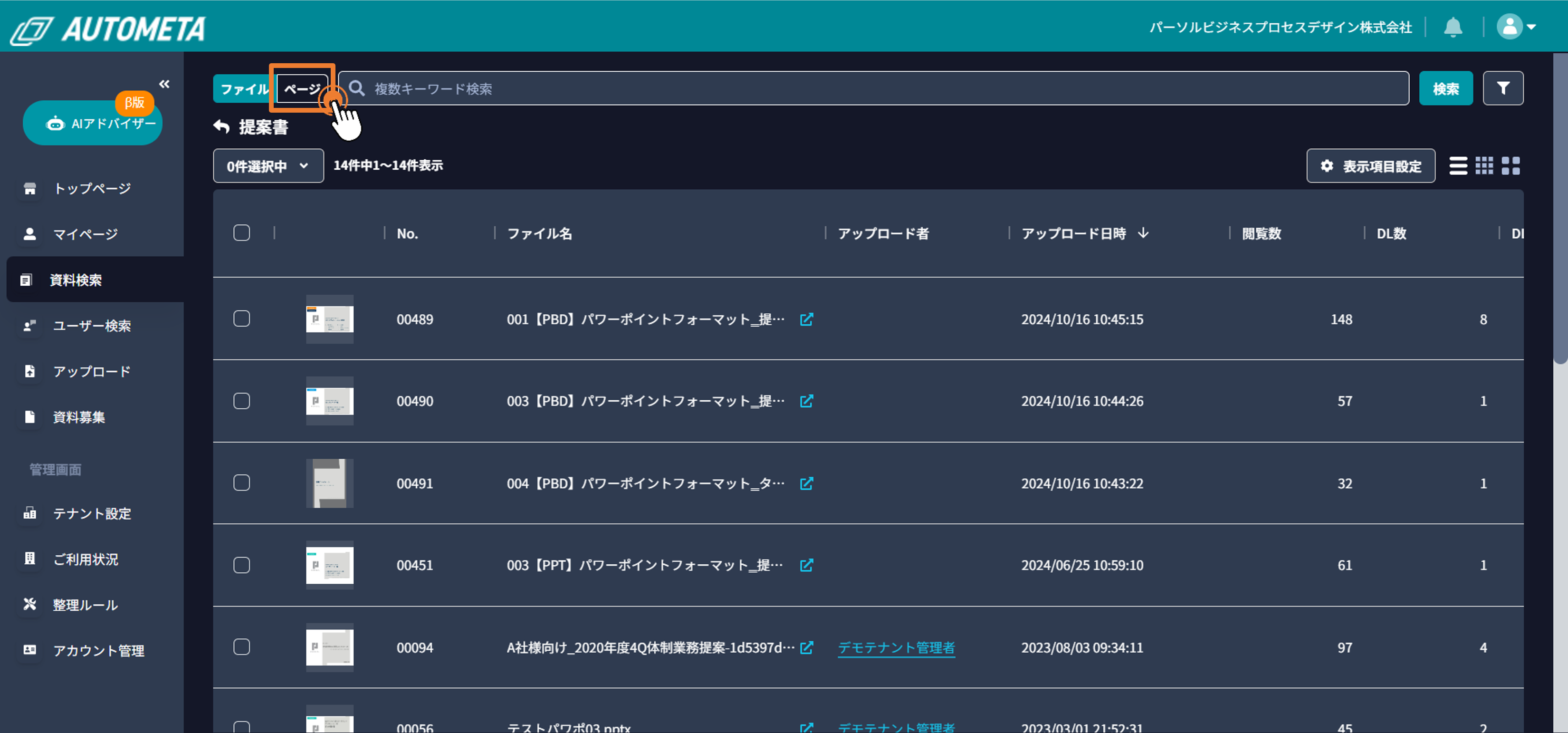Go back using arrow beside 提案書

(221, 126)
